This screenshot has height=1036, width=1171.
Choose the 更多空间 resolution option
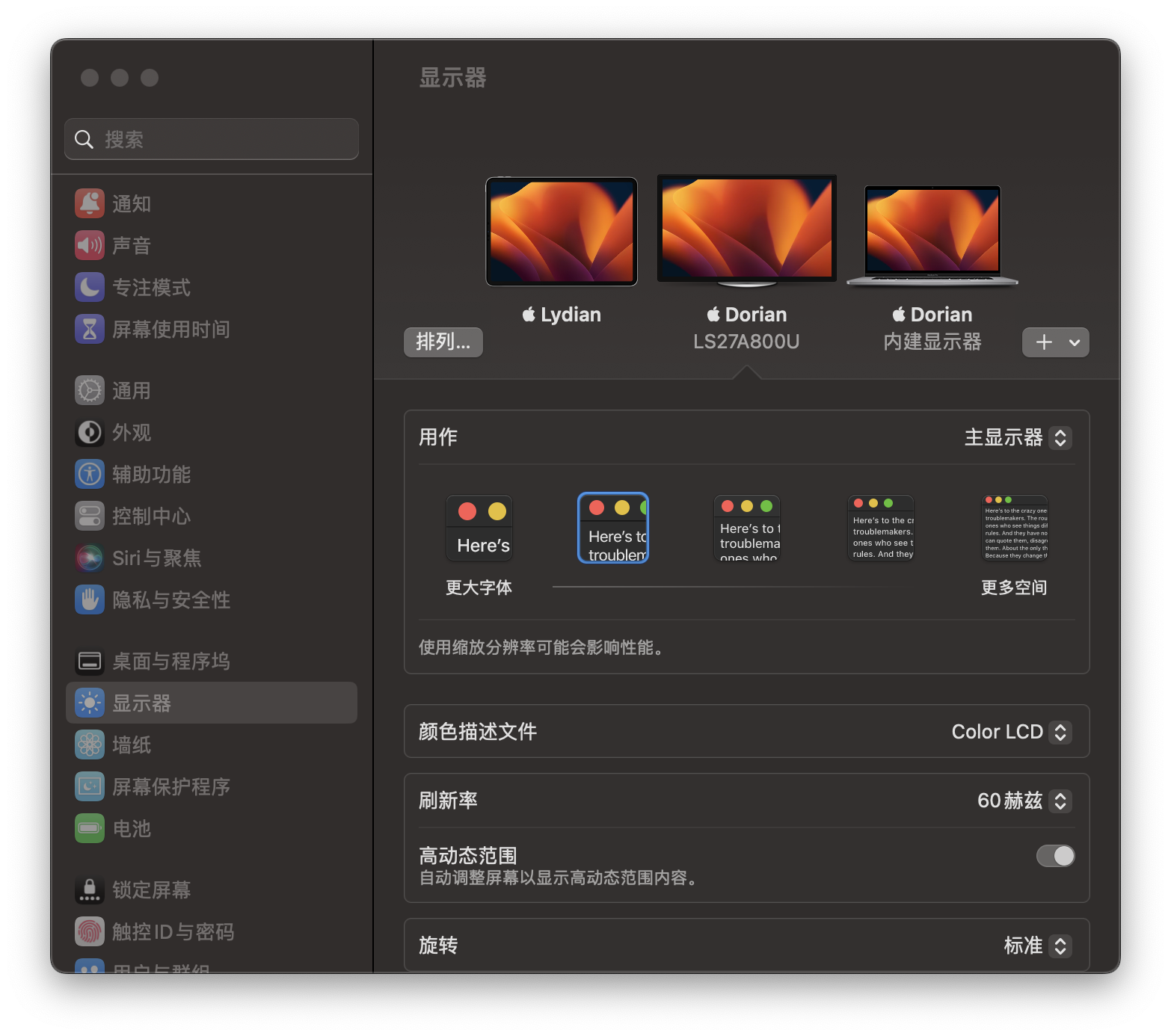(1014, 528)
